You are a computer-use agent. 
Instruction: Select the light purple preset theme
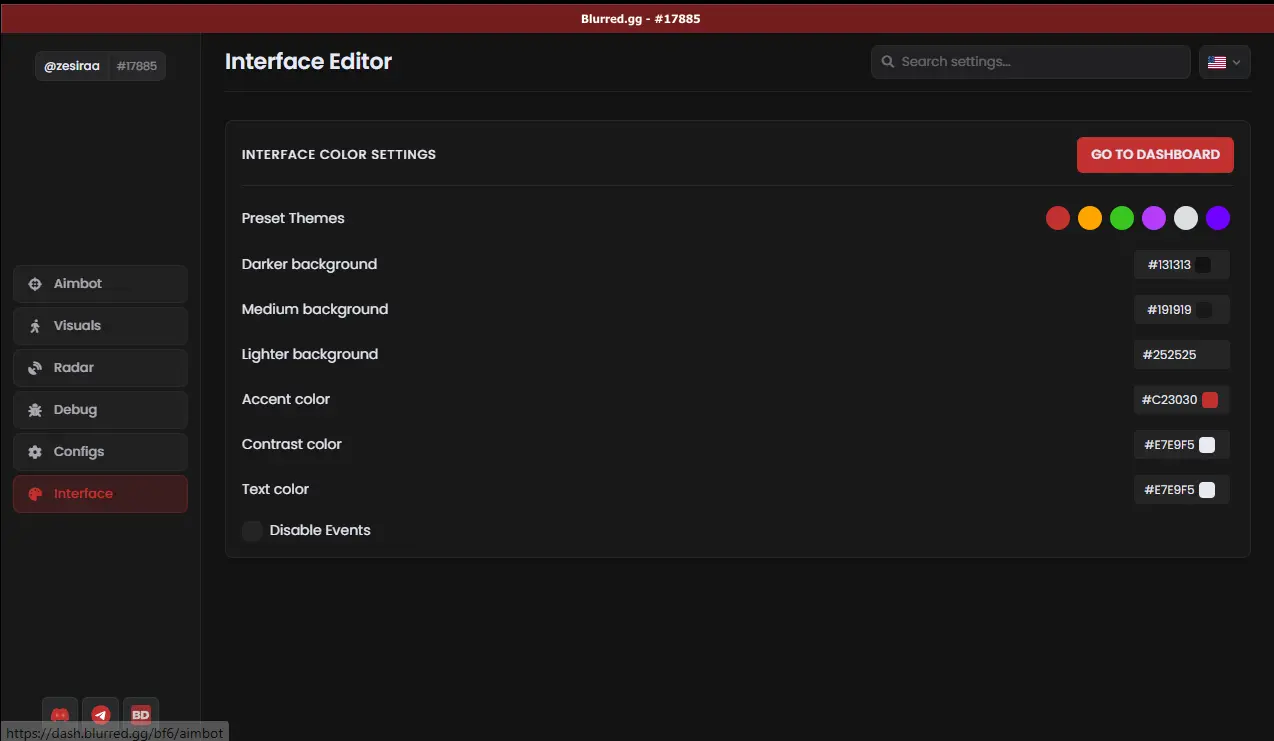click(1154, 218)
